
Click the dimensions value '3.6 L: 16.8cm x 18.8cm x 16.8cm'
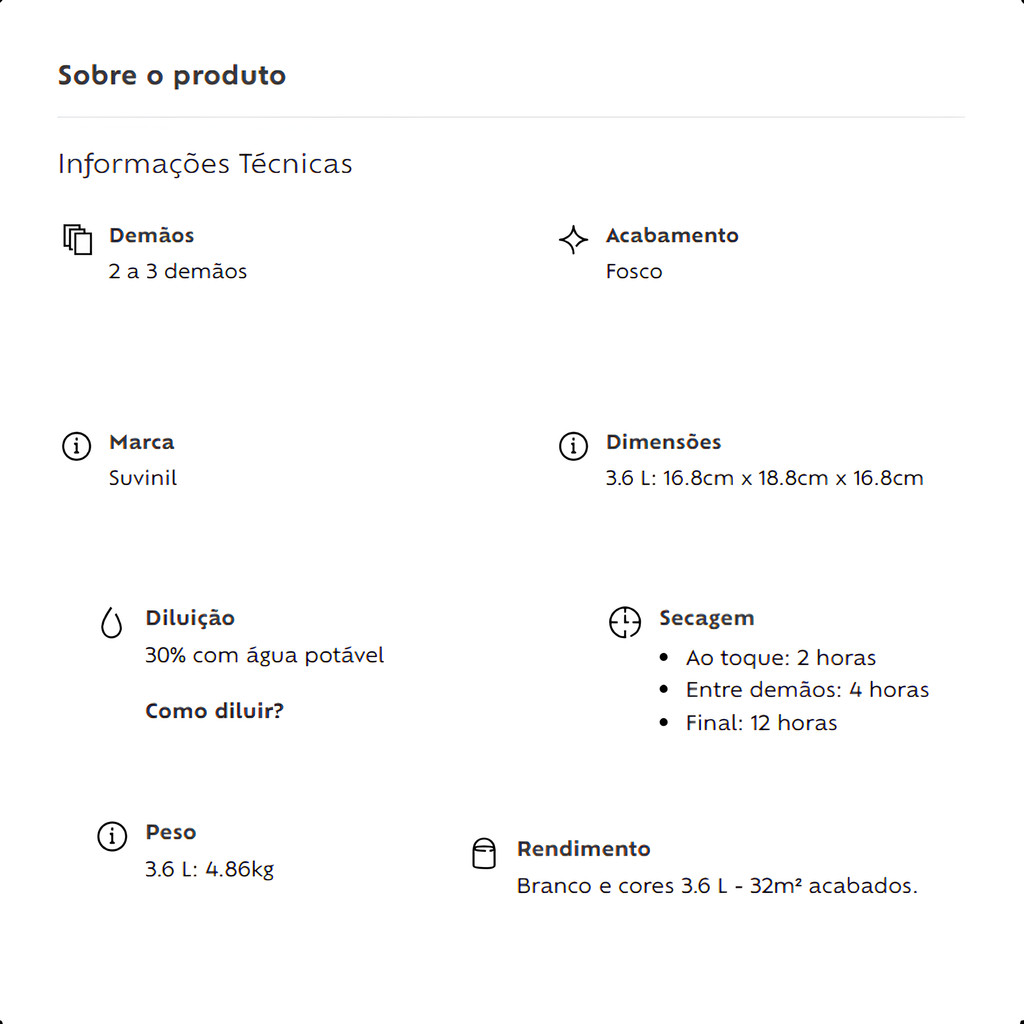tap(764, 478)
